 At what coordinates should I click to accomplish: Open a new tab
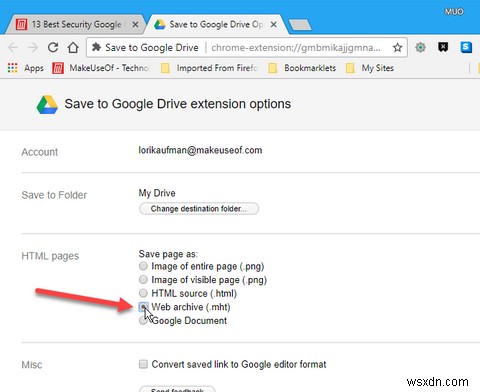coord(300,25)
